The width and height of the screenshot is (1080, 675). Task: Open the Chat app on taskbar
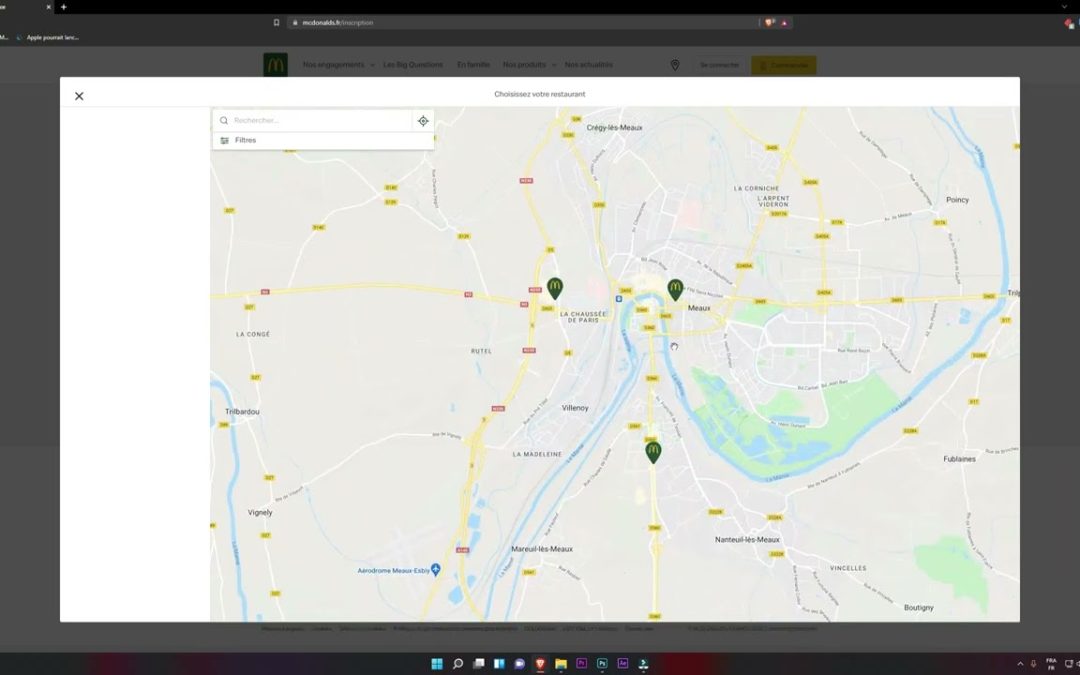[x=519, y=663]
